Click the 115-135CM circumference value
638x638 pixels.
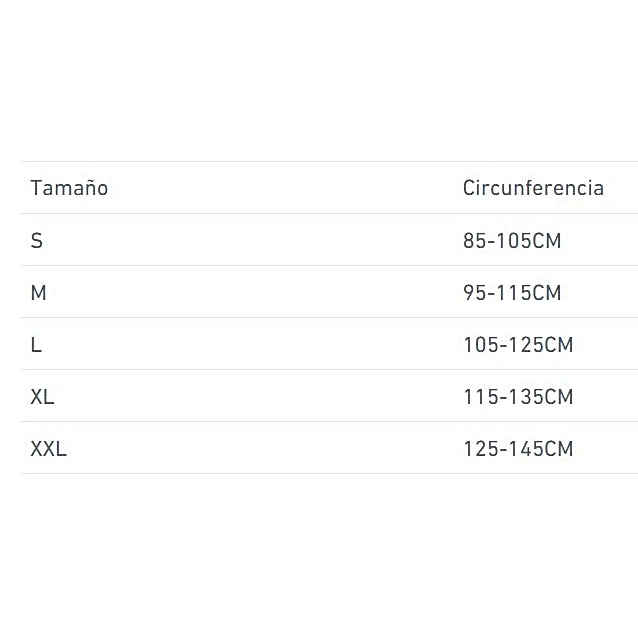(517, 397)
